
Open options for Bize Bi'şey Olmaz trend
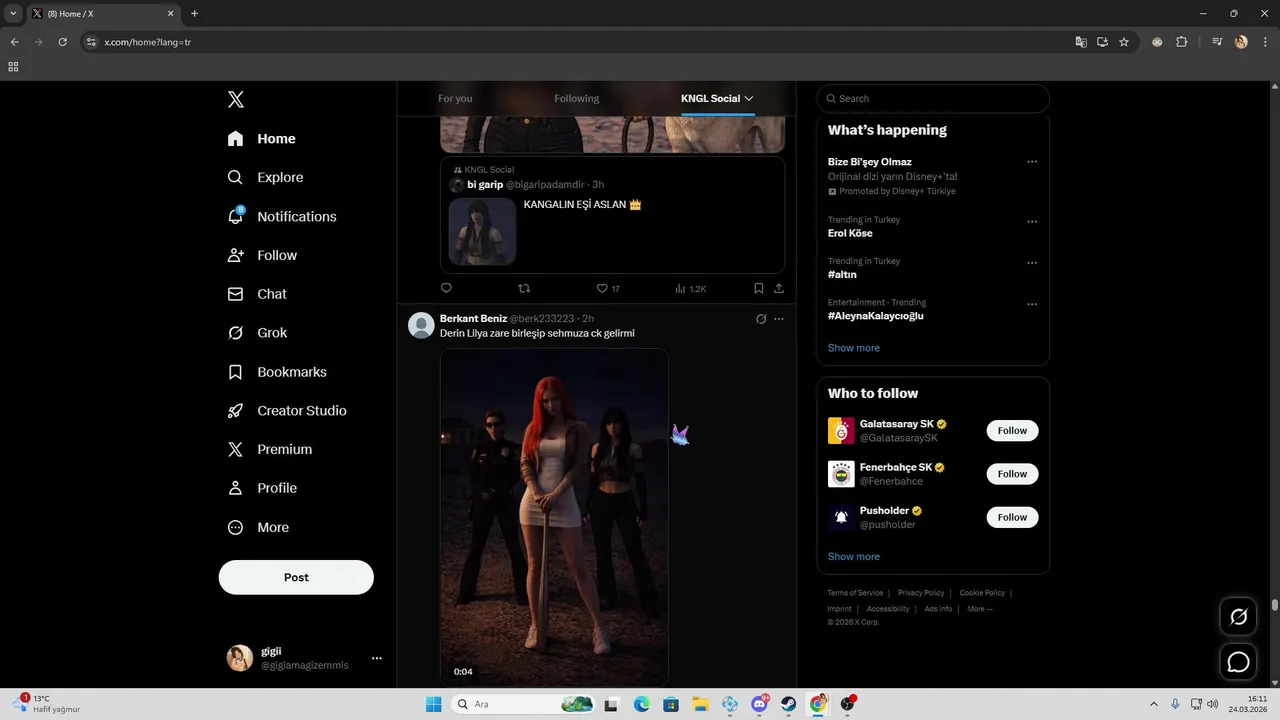(1032, 162)
